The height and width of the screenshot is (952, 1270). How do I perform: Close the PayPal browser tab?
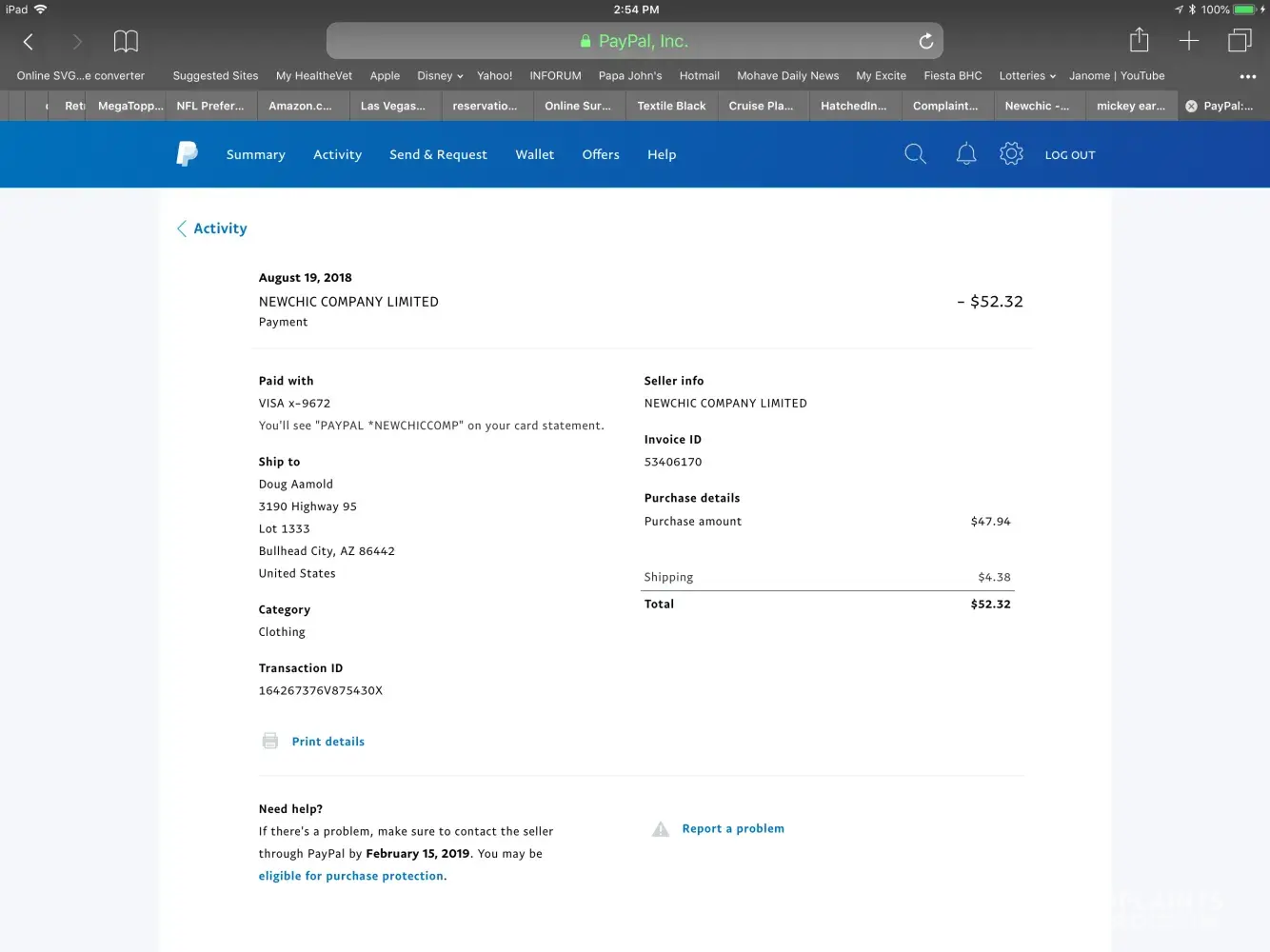[1191, 107]
